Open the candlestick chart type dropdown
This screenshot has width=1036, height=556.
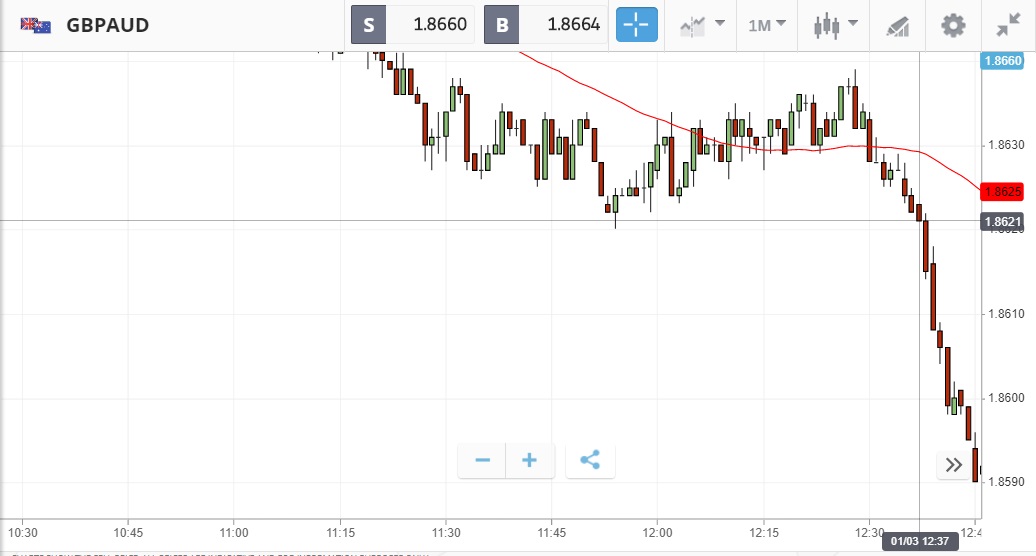pos(836,25)
